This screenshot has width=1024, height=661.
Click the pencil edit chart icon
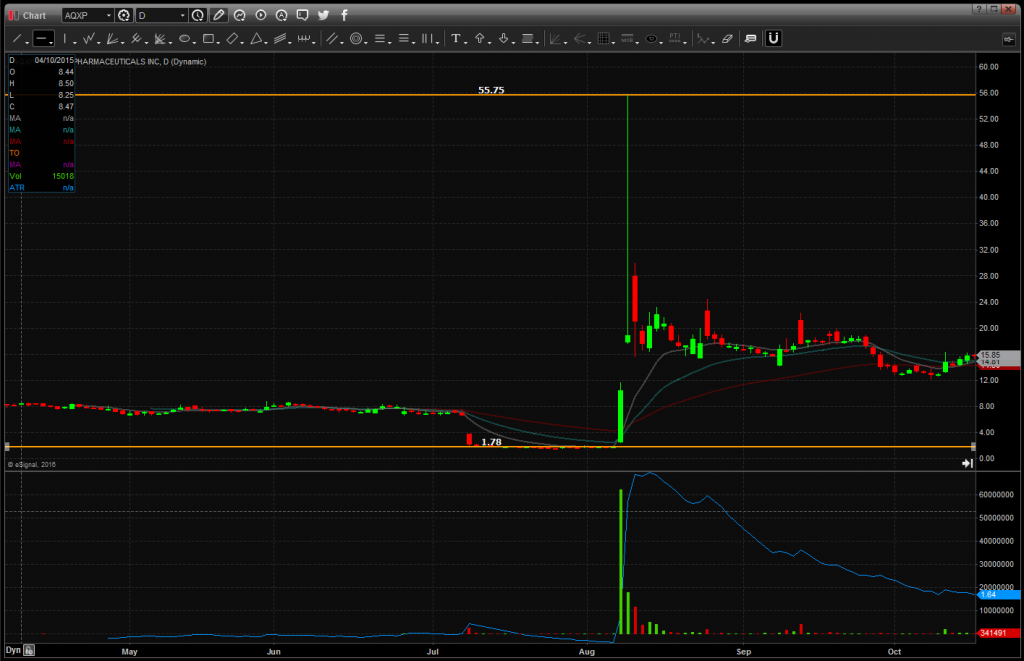pos(219,15)
